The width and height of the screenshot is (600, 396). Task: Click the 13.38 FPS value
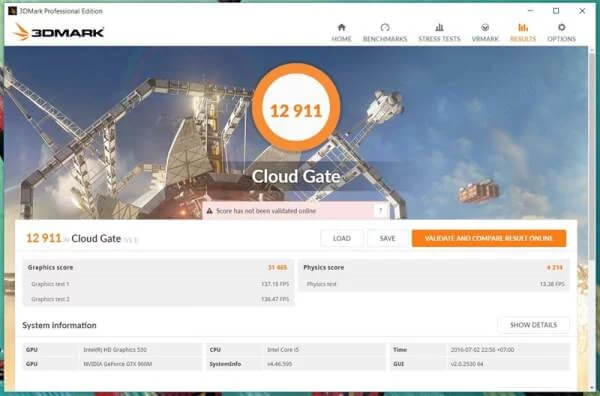point(552,284)
